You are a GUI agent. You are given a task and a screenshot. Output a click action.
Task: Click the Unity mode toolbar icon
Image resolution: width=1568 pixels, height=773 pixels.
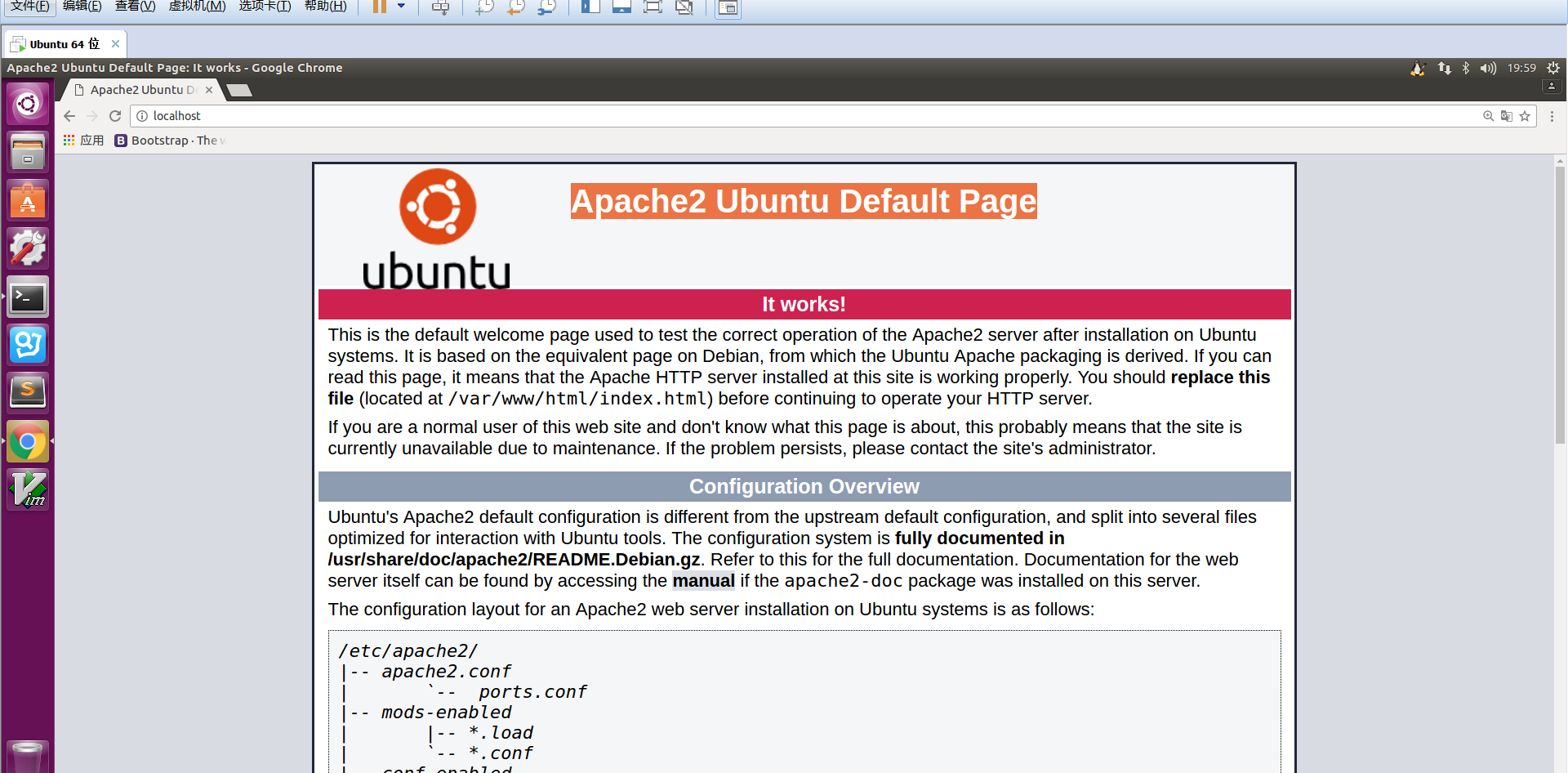(x=684, y=7)
